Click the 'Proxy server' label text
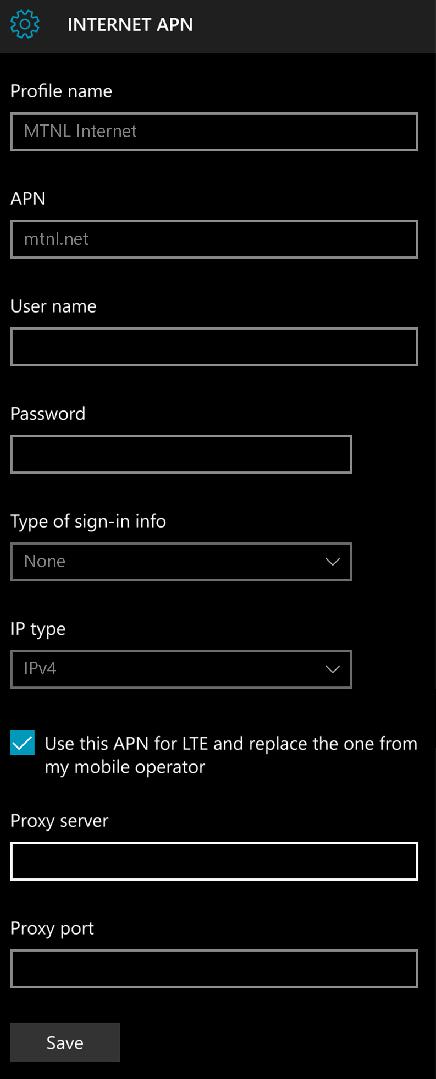 click(x=59, y=821)
